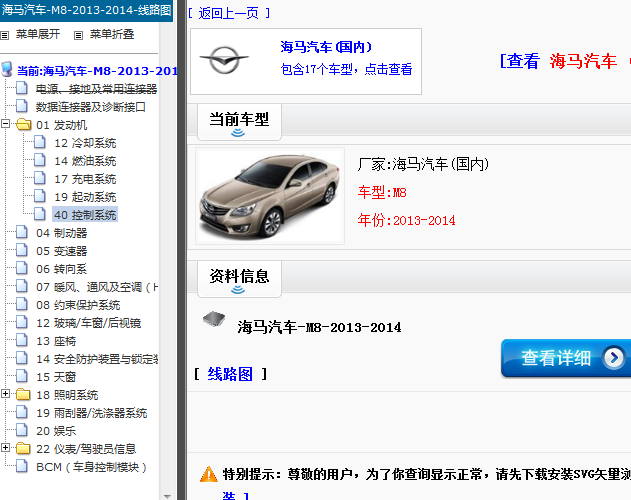This screenshot has width=631, height=500.
Task: Click the small device icon by 海马汽车-M8-2013-2014
Action: pos(214,319)
